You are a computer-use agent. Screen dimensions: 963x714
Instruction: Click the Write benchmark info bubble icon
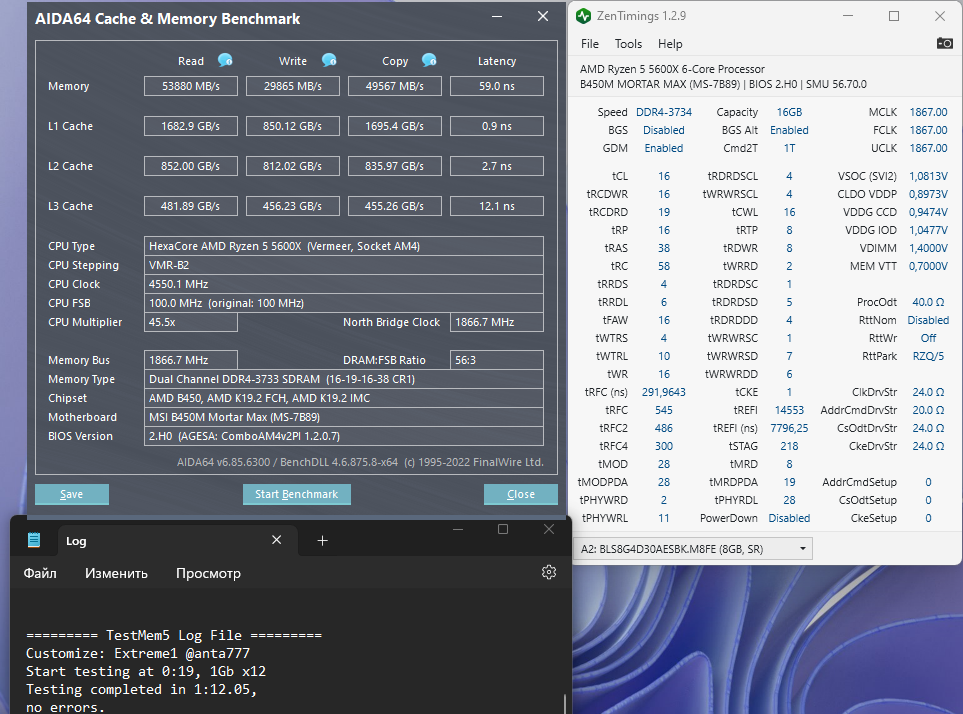pos(329,60)
